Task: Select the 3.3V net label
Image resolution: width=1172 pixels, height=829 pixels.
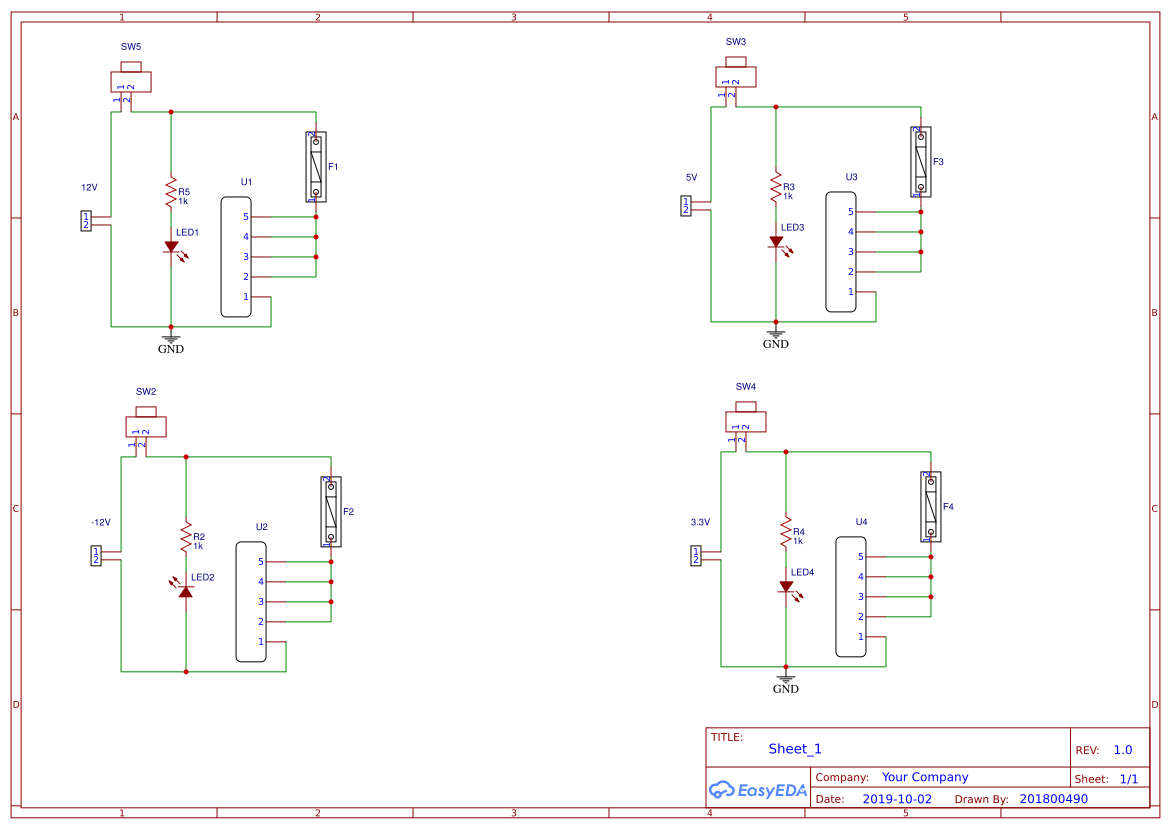Action: (x=700, y=522)
